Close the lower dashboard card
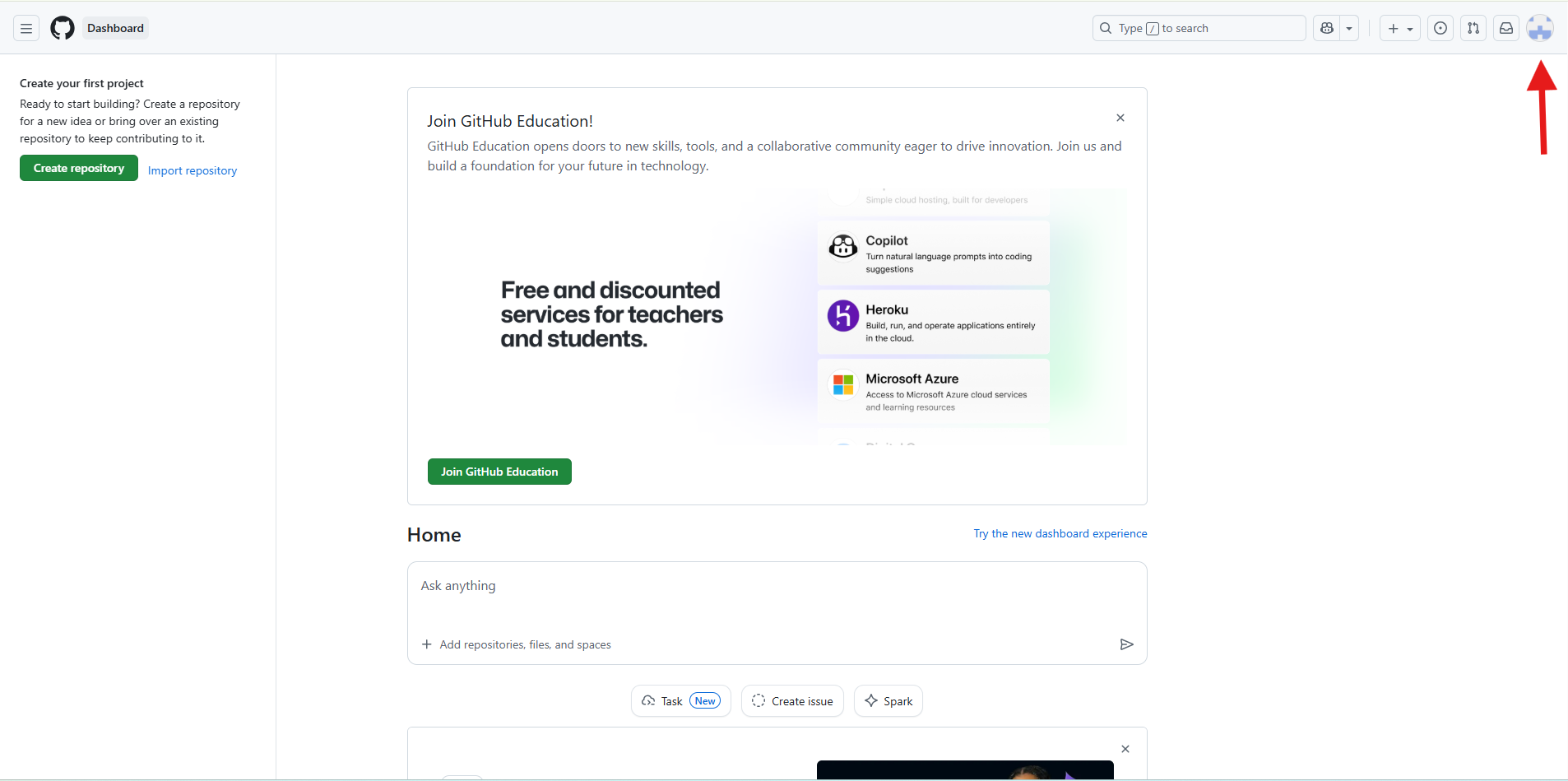The width and height of the screenshot is (1568, 781). tap(1125, 749)
